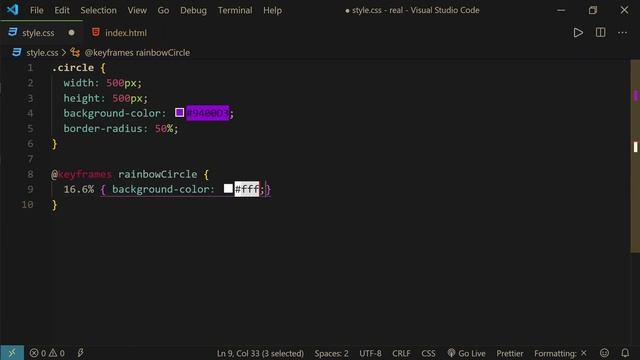The image size is (640, 360).
Task: Click the height property on line 3
Action: 82,98
